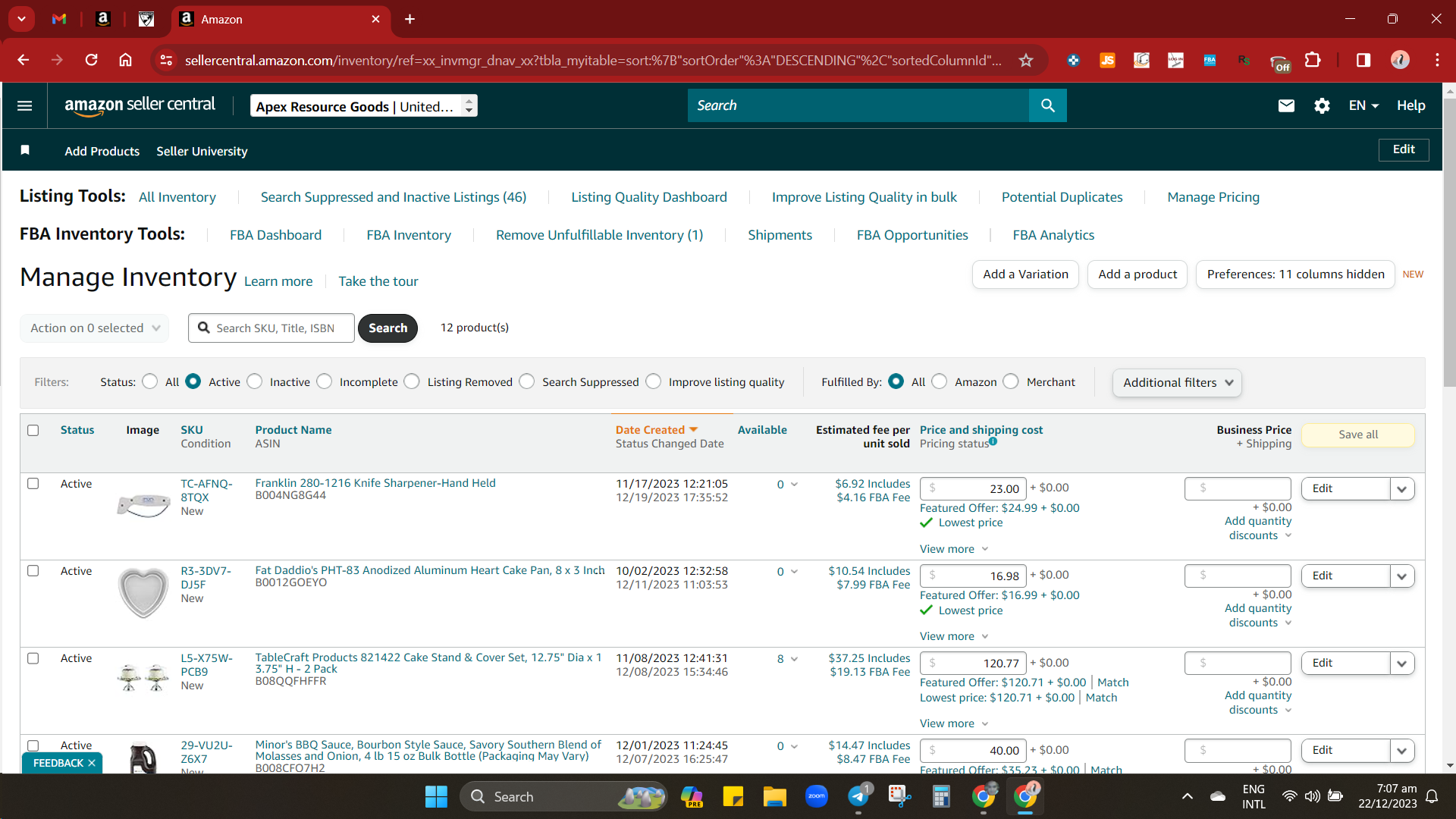Reload the page in Chrome

91,60
